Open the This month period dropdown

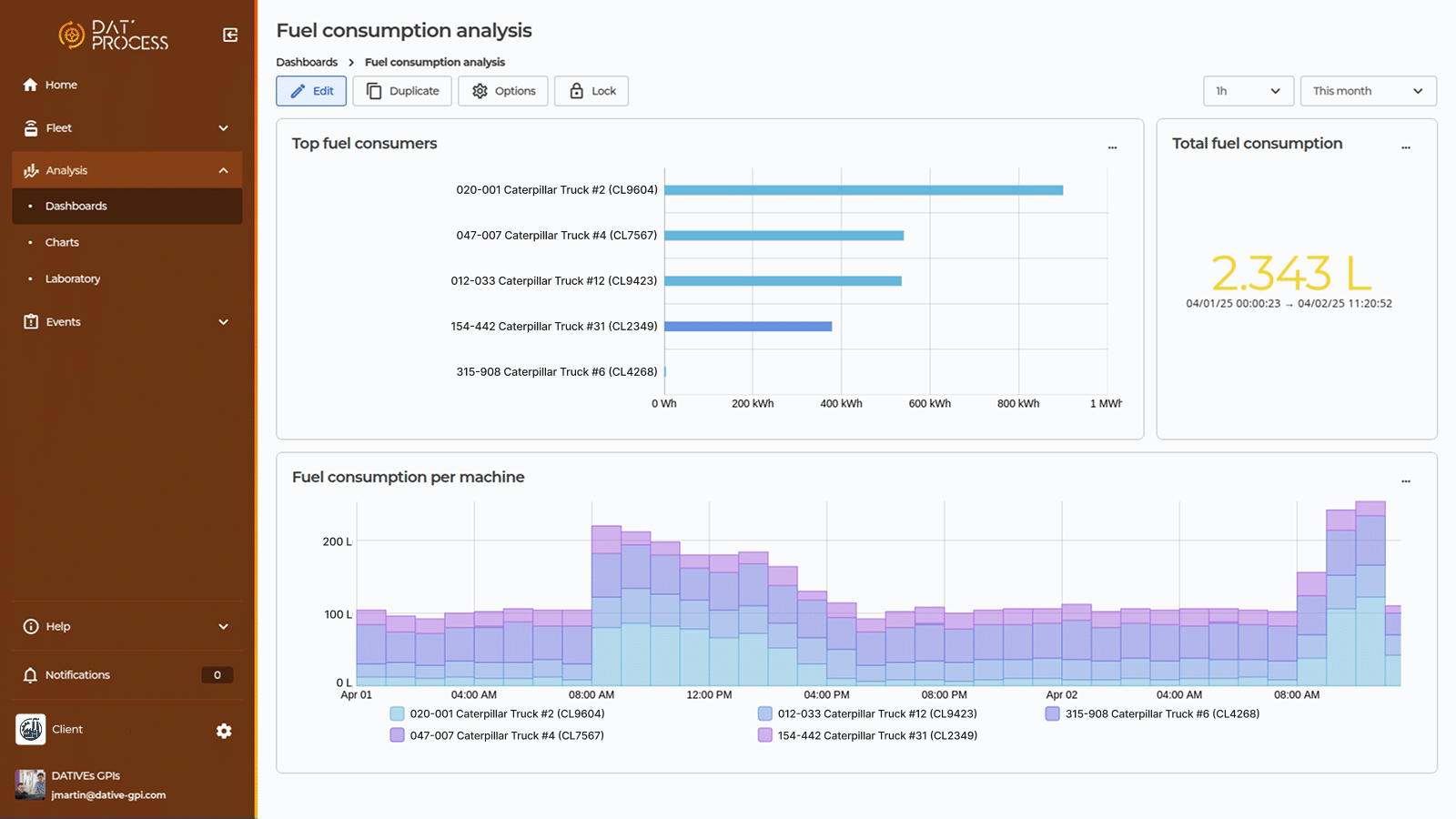coord(1368,91)
